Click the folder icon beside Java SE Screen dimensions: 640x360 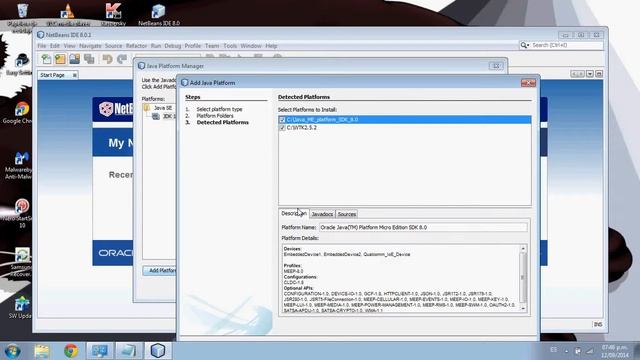click(x=147, y=108)
